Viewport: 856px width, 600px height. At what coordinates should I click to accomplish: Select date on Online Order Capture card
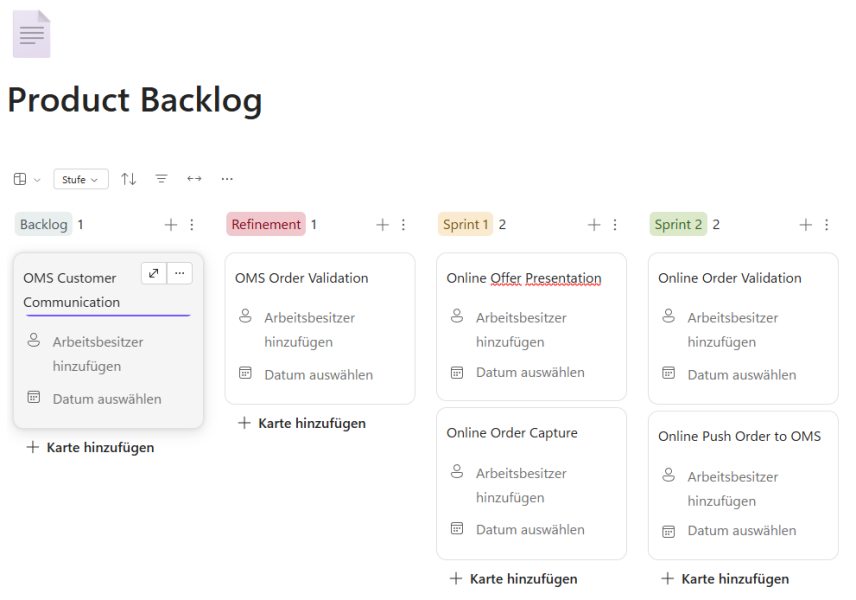pyautogui.click(x=529, y=530)
